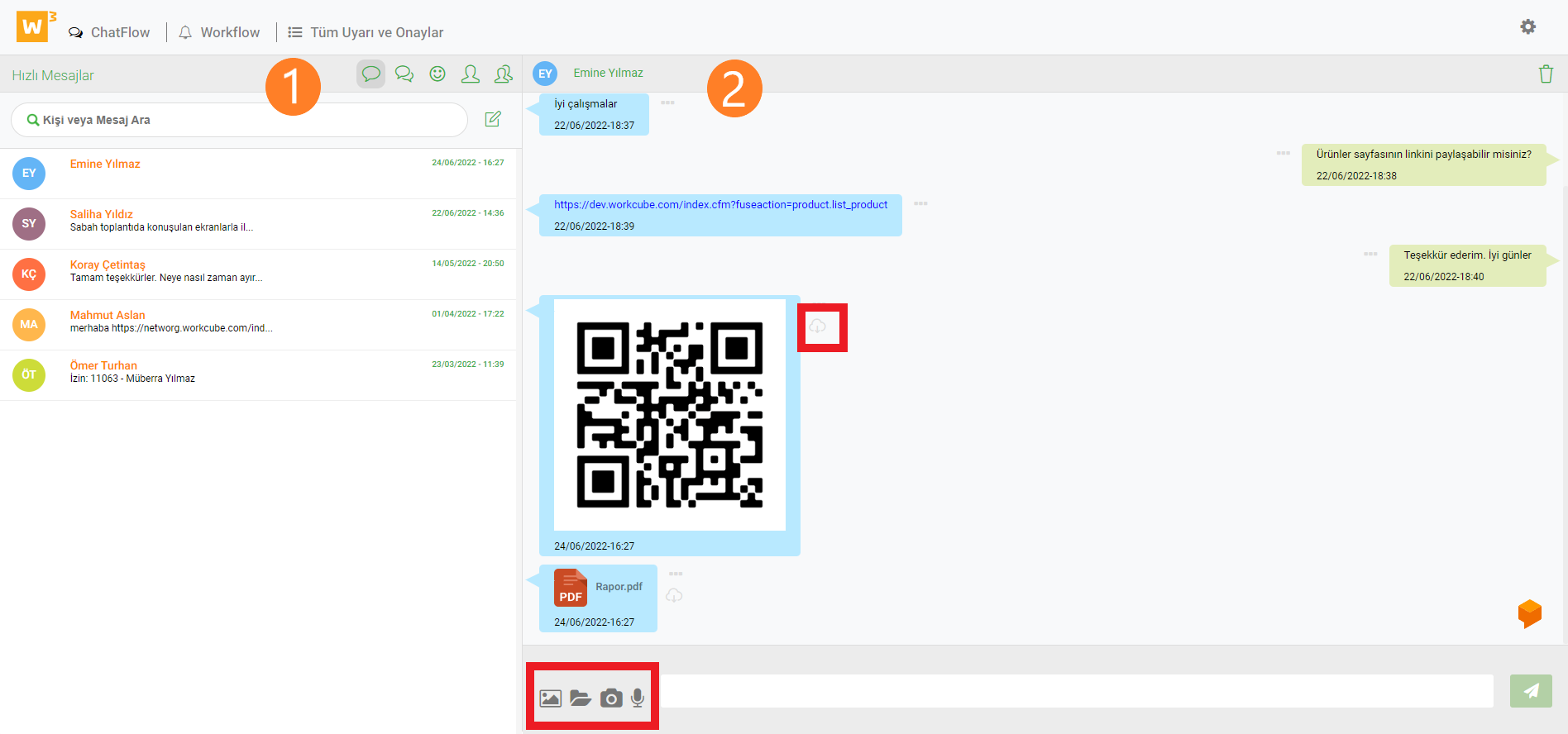Open options for the 'İyi çalışmalar' message
The width and height of the screenshot is (1568, 734).
coord(667,102)
